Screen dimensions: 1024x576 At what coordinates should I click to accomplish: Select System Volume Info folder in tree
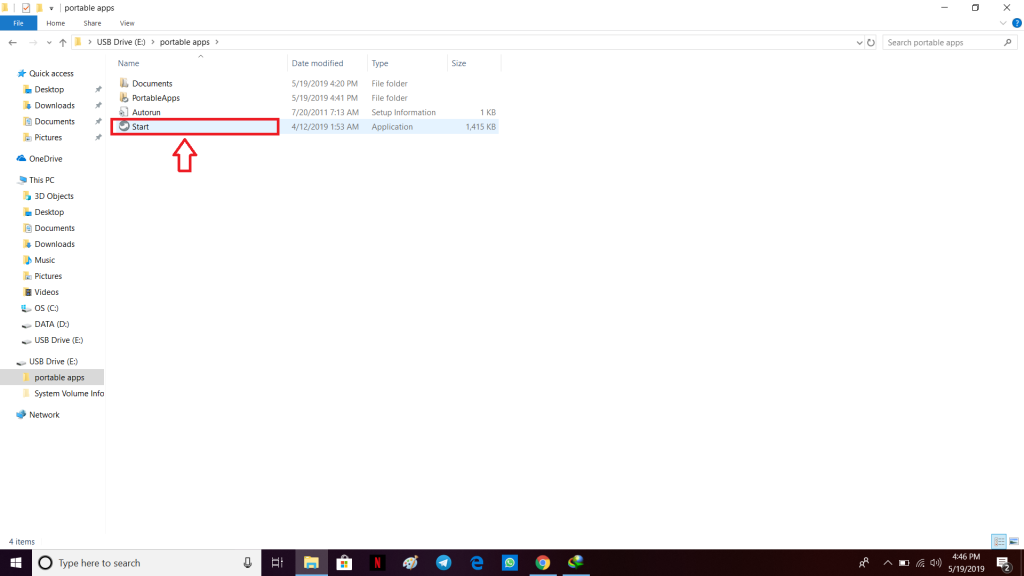click(69, 394)
